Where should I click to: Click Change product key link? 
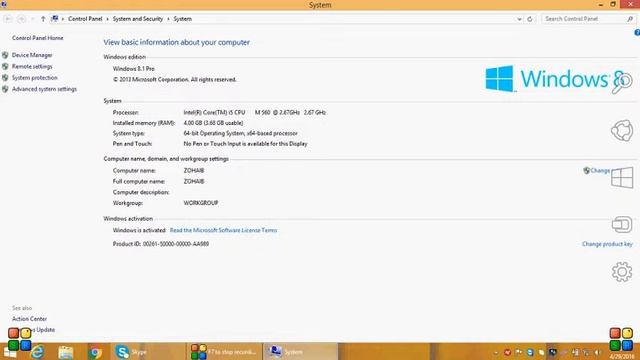(x=607, y=244)
